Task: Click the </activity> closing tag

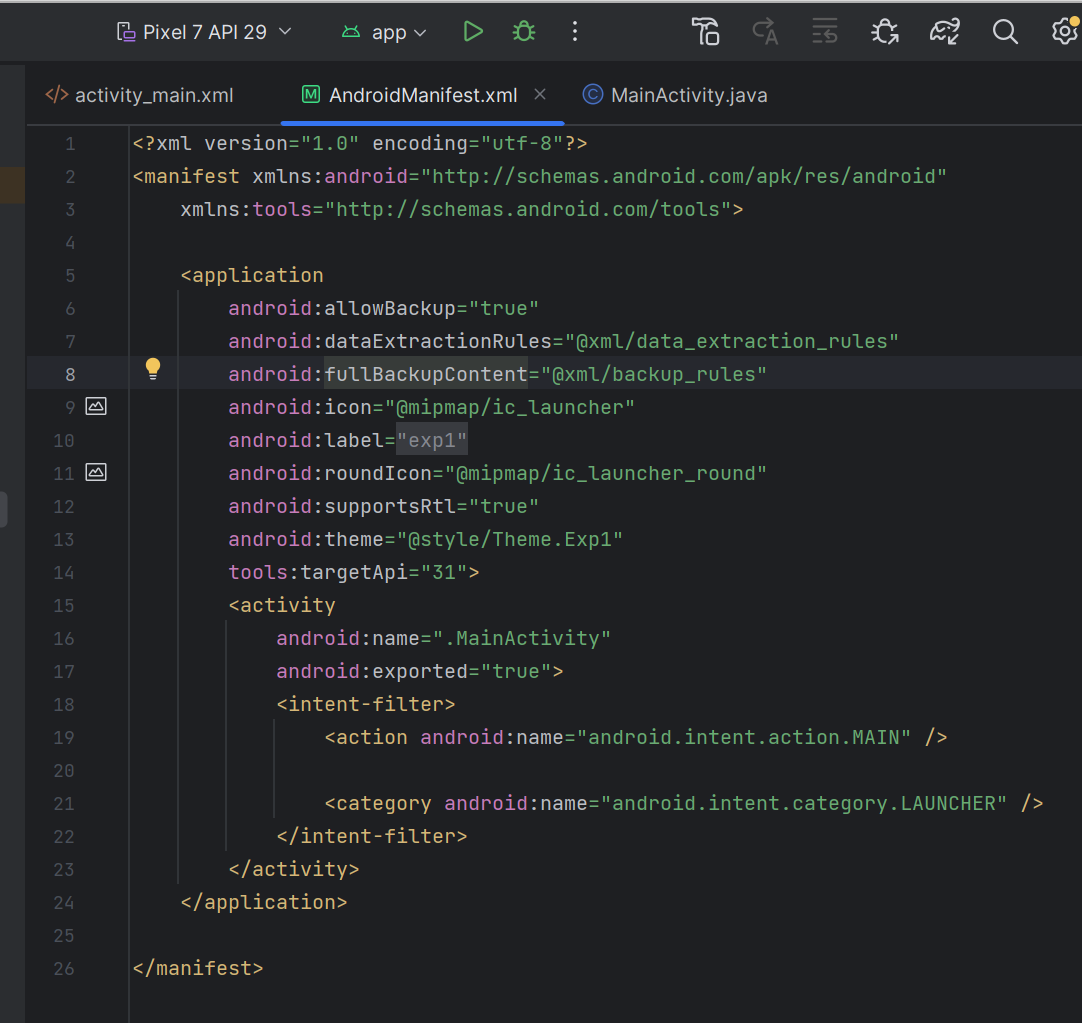Action: point(294,869)
